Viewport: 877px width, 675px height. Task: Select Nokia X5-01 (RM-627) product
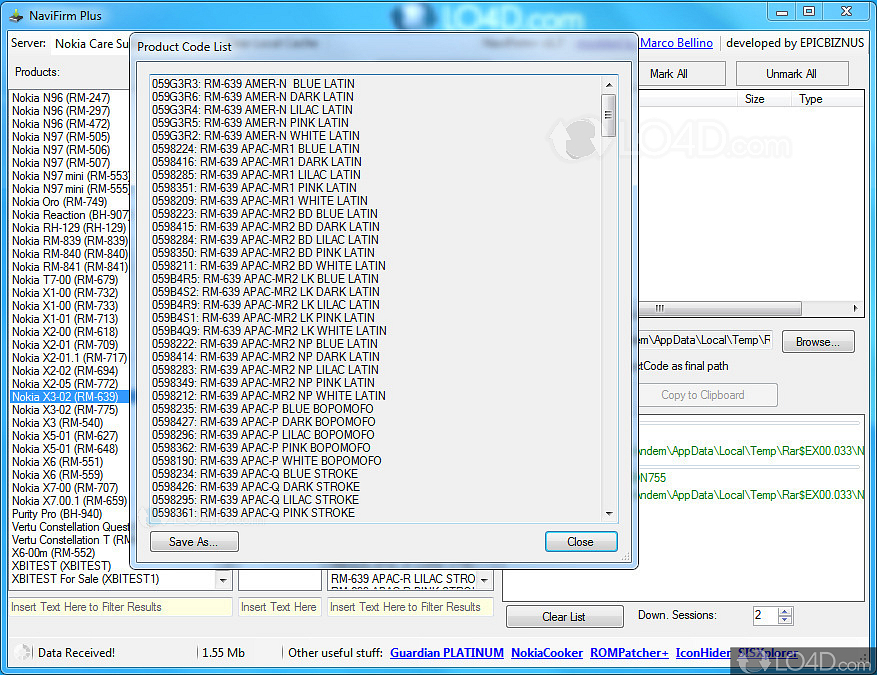pos(65,436)
